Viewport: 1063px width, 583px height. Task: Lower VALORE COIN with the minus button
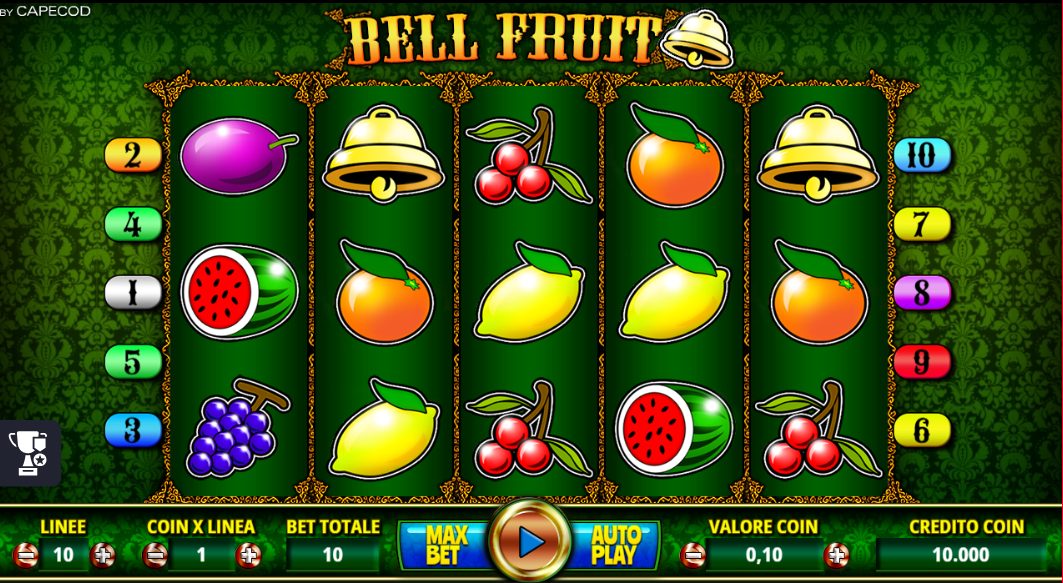(693, 556)
